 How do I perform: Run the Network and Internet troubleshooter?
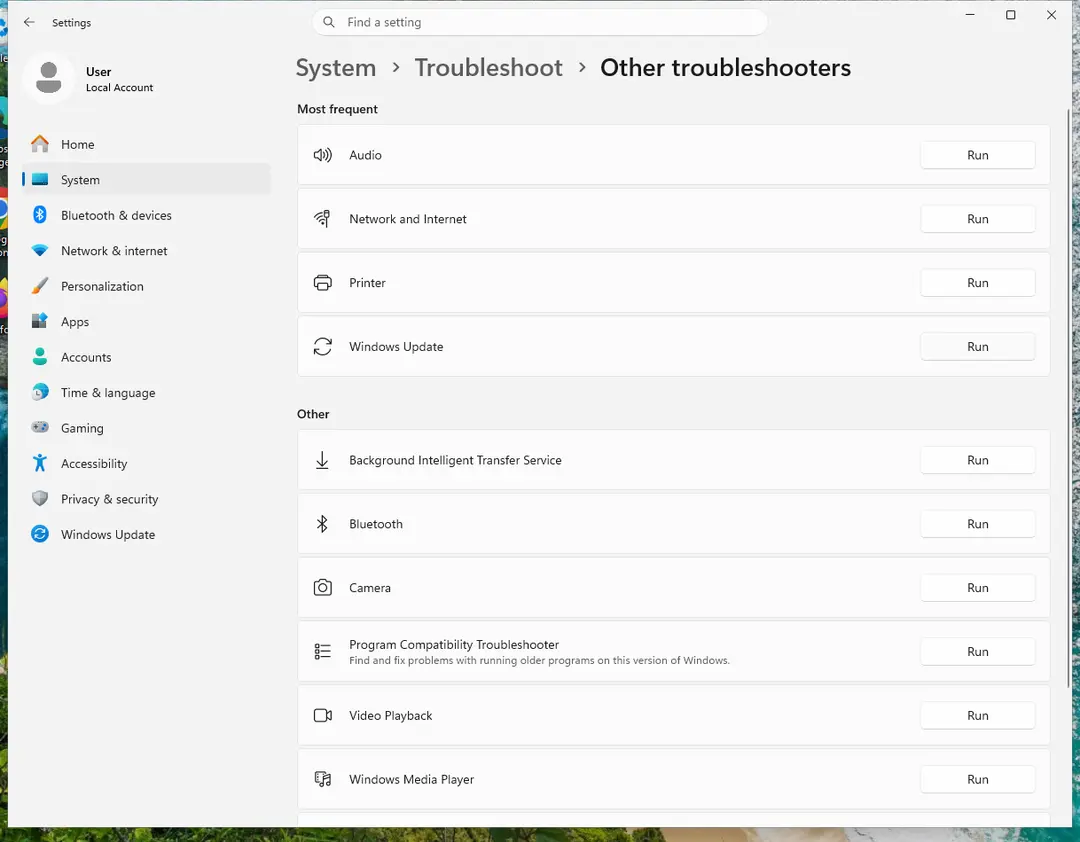point(977,218)
